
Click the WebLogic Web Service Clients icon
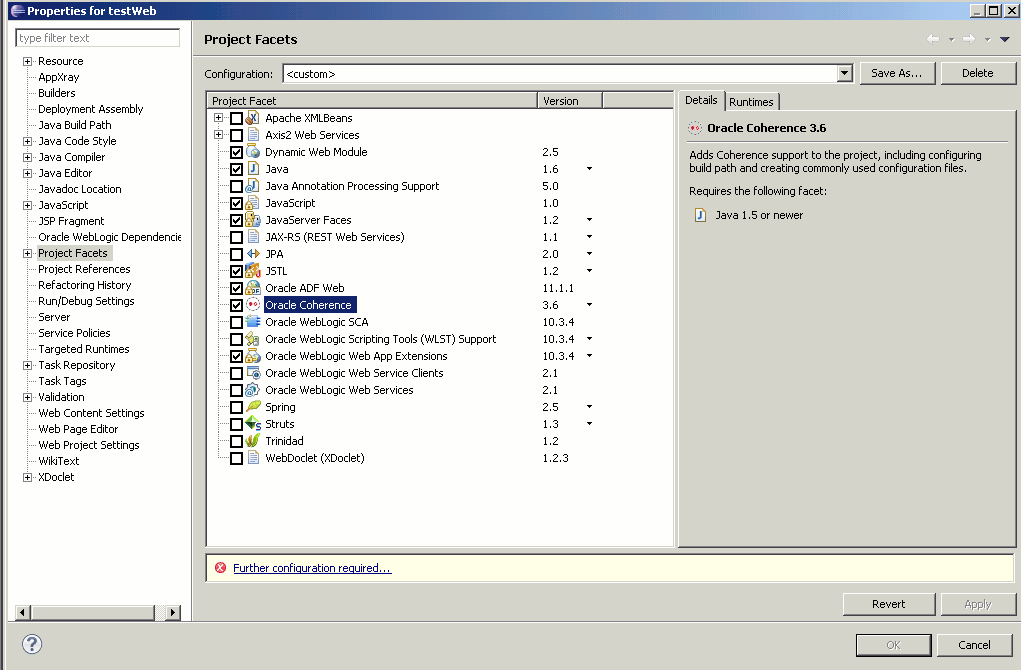point(253,373)
